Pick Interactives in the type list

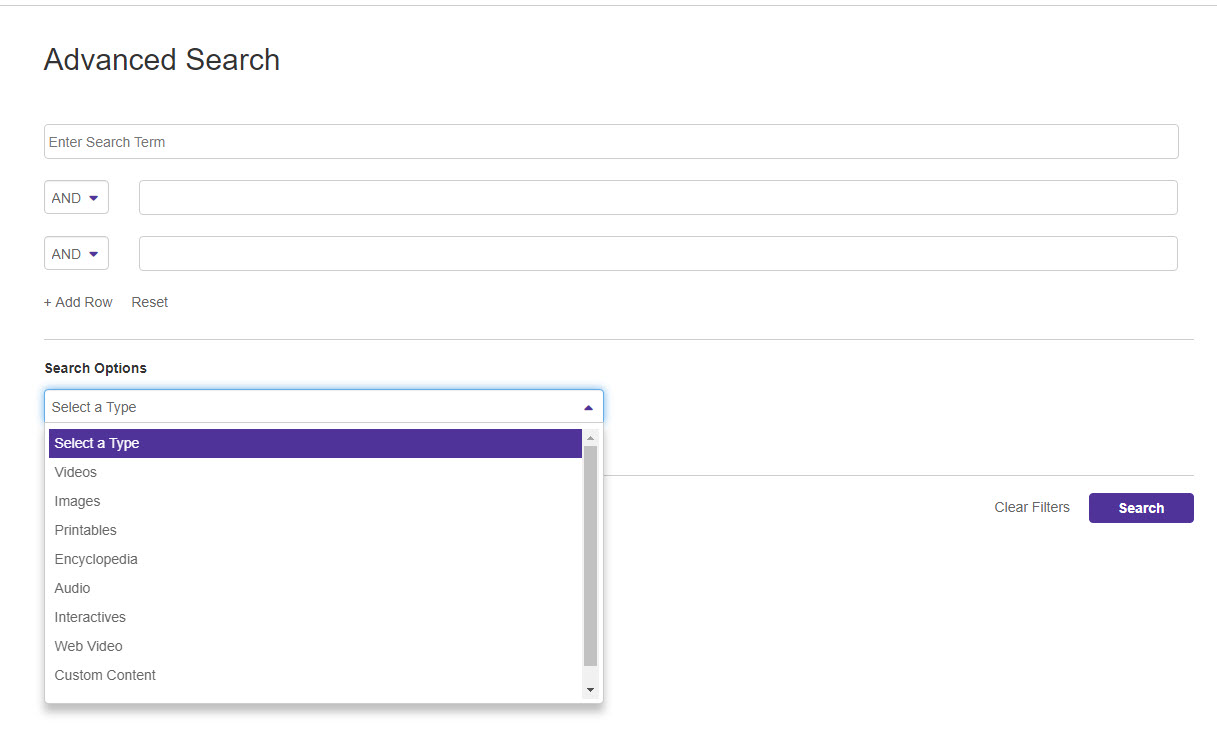click(90, 617)
